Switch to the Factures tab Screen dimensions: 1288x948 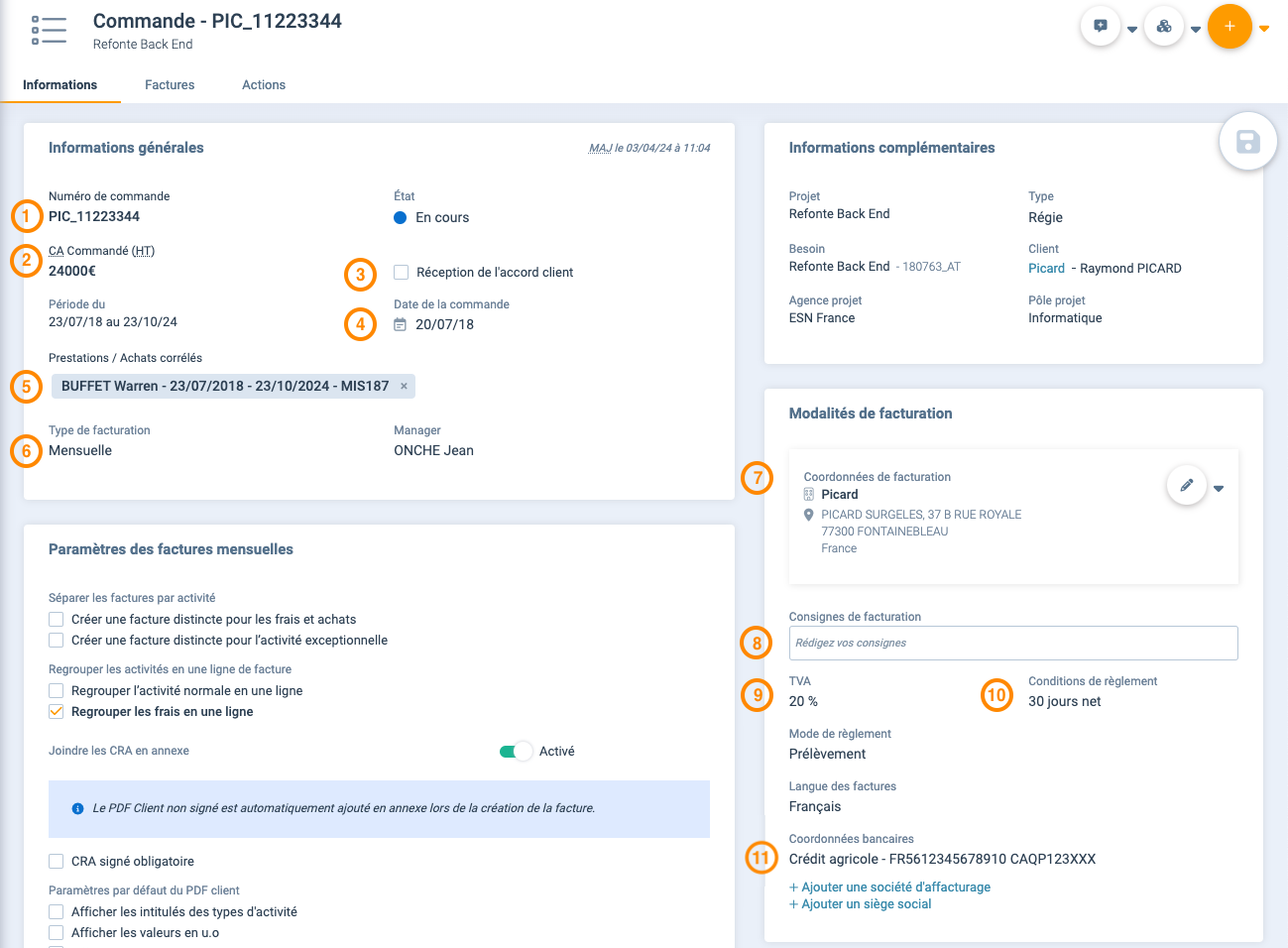tap(170, 85)
